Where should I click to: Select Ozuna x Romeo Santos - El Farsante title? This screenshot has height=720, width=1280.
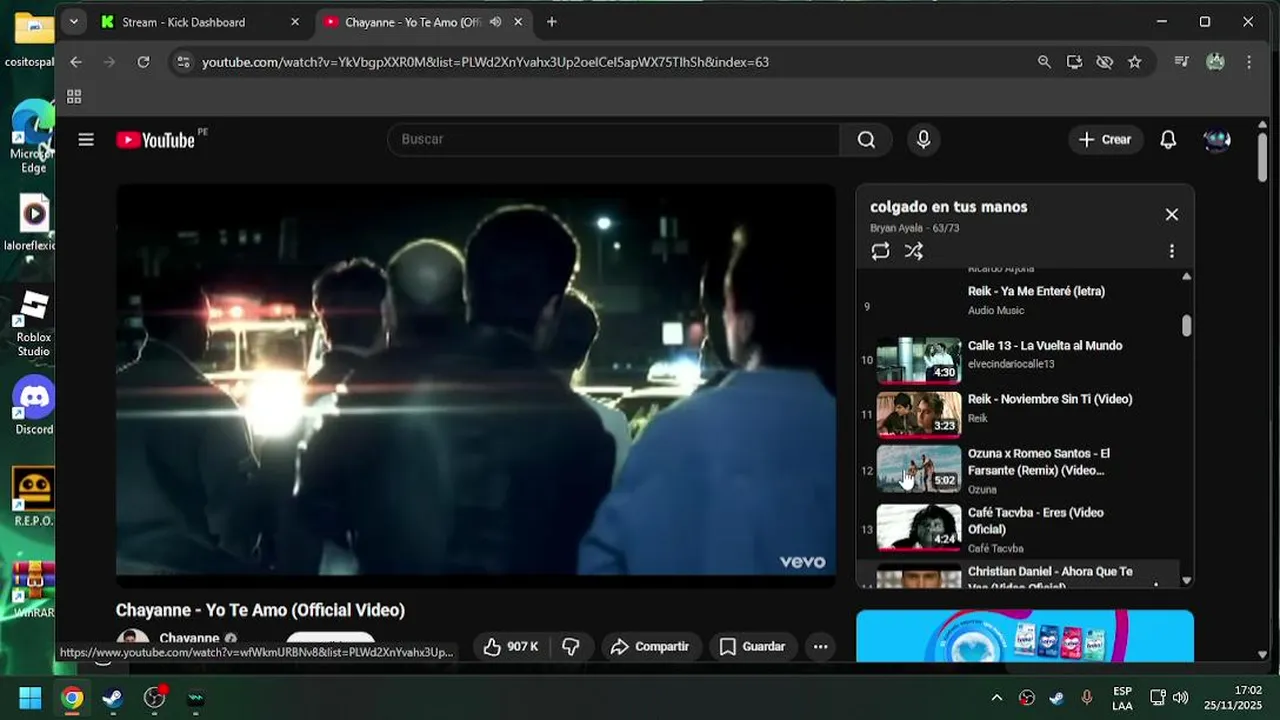click(x=1039, y=462)
